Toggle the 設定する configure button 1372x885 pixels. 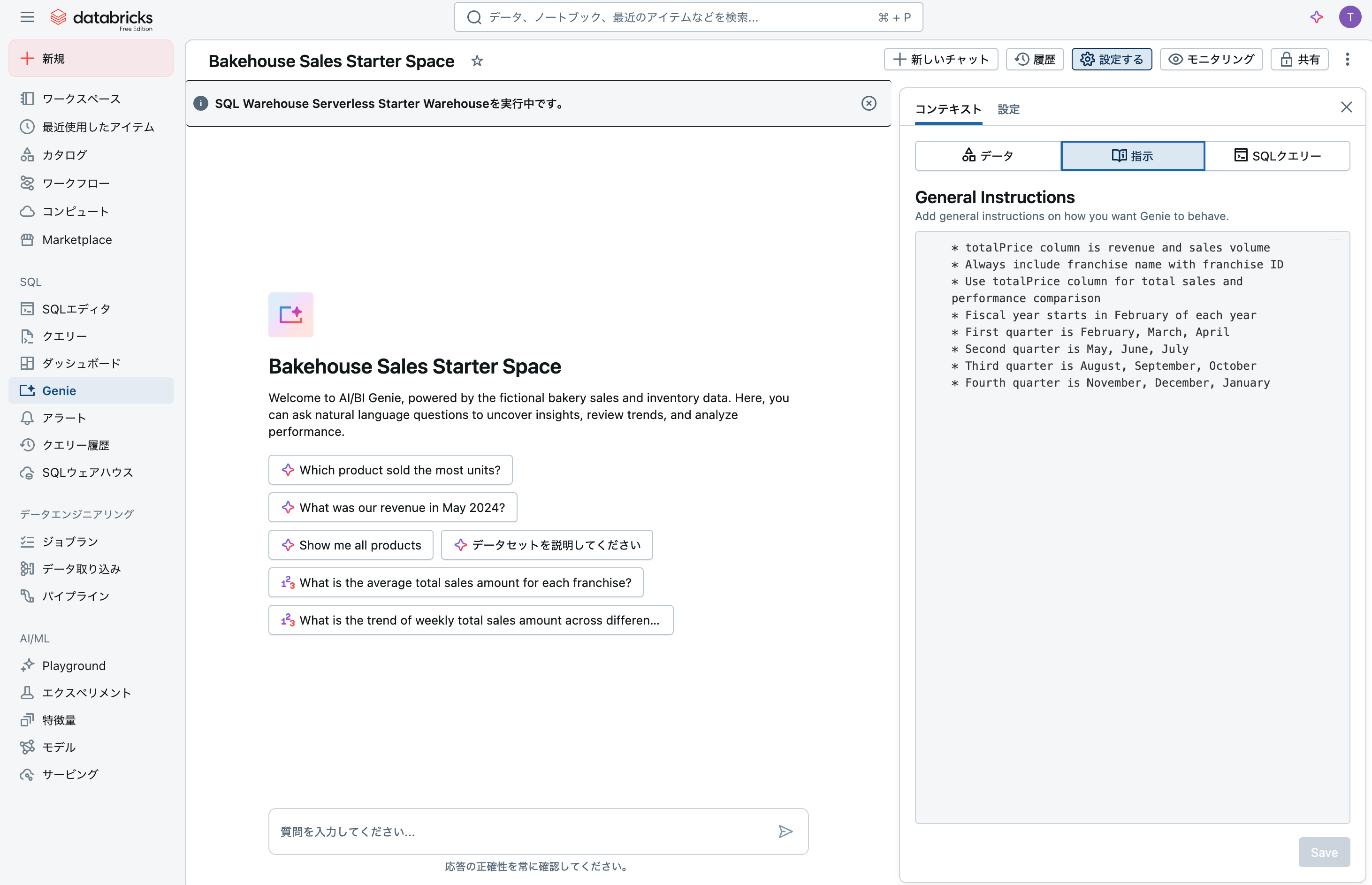(1111, 59)
